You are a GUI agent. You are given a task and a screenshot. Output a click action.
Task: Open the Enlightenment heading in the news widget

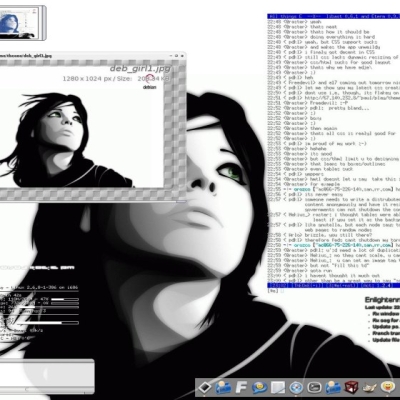click(x=382, y=300)
